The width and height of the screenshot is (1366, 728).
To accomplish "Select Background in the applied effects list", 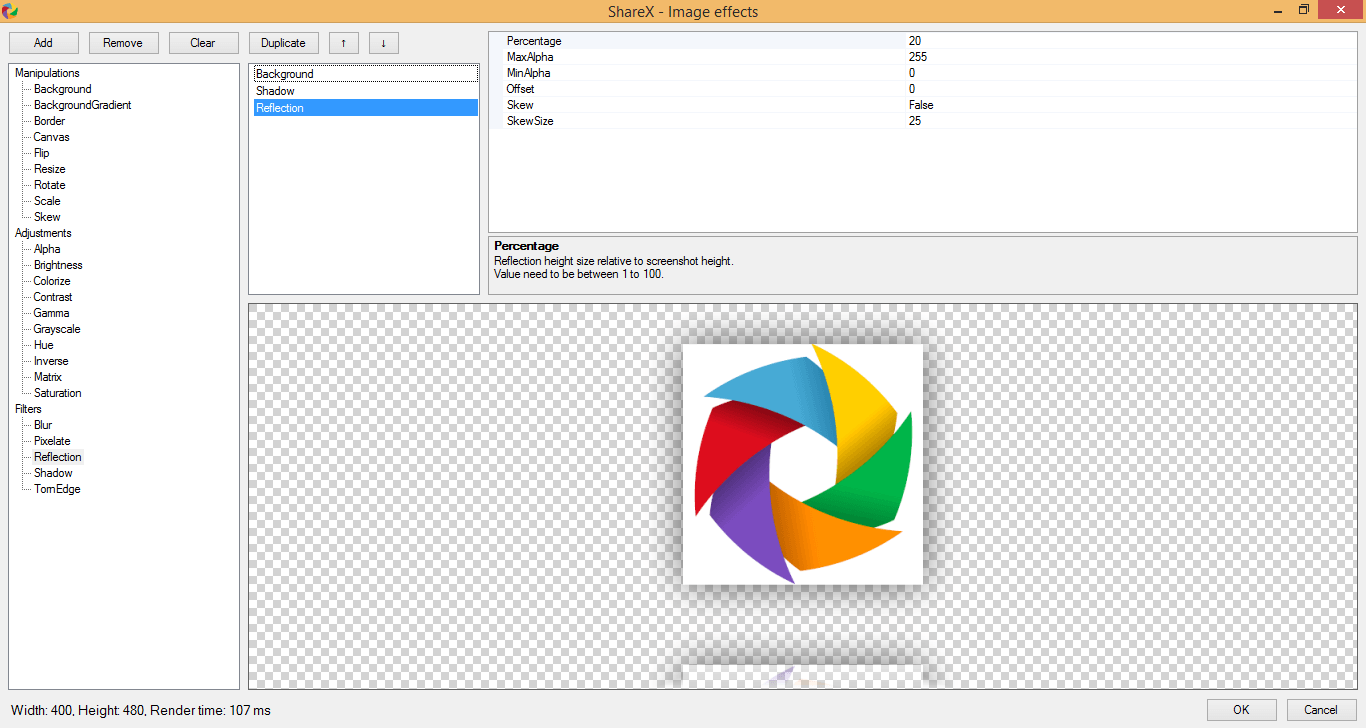I will (365, 74).
